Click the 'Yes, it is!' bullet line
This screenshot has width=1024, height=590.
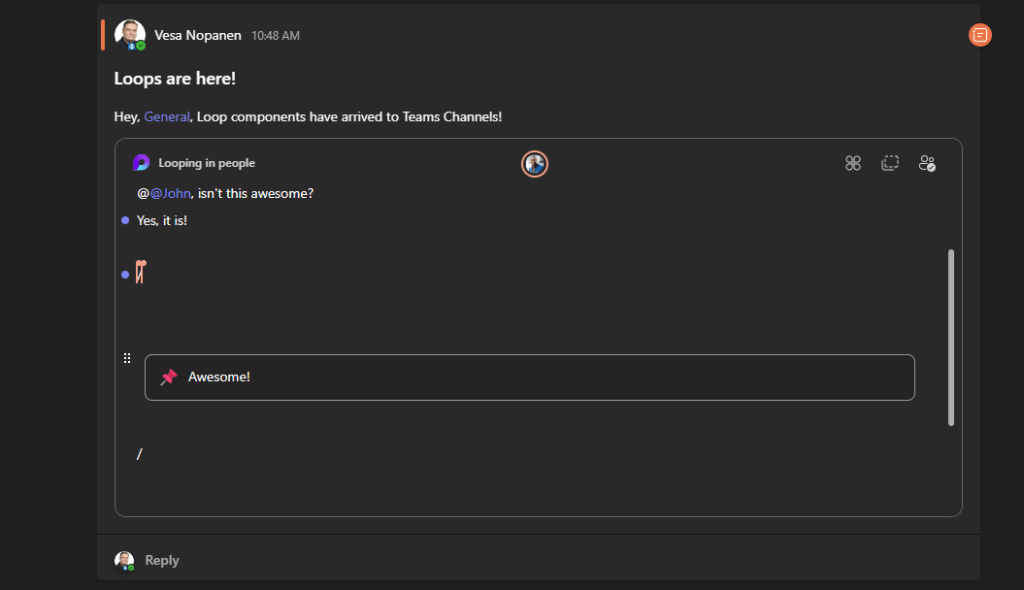coord(162,220)
